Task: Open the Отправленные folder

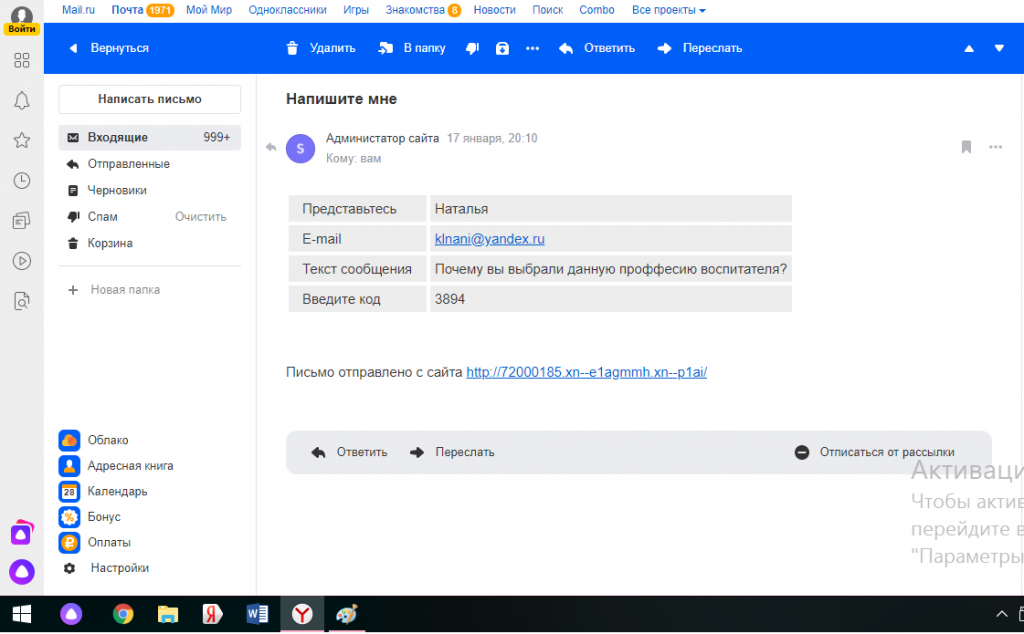Action: [x=128, y=164]
